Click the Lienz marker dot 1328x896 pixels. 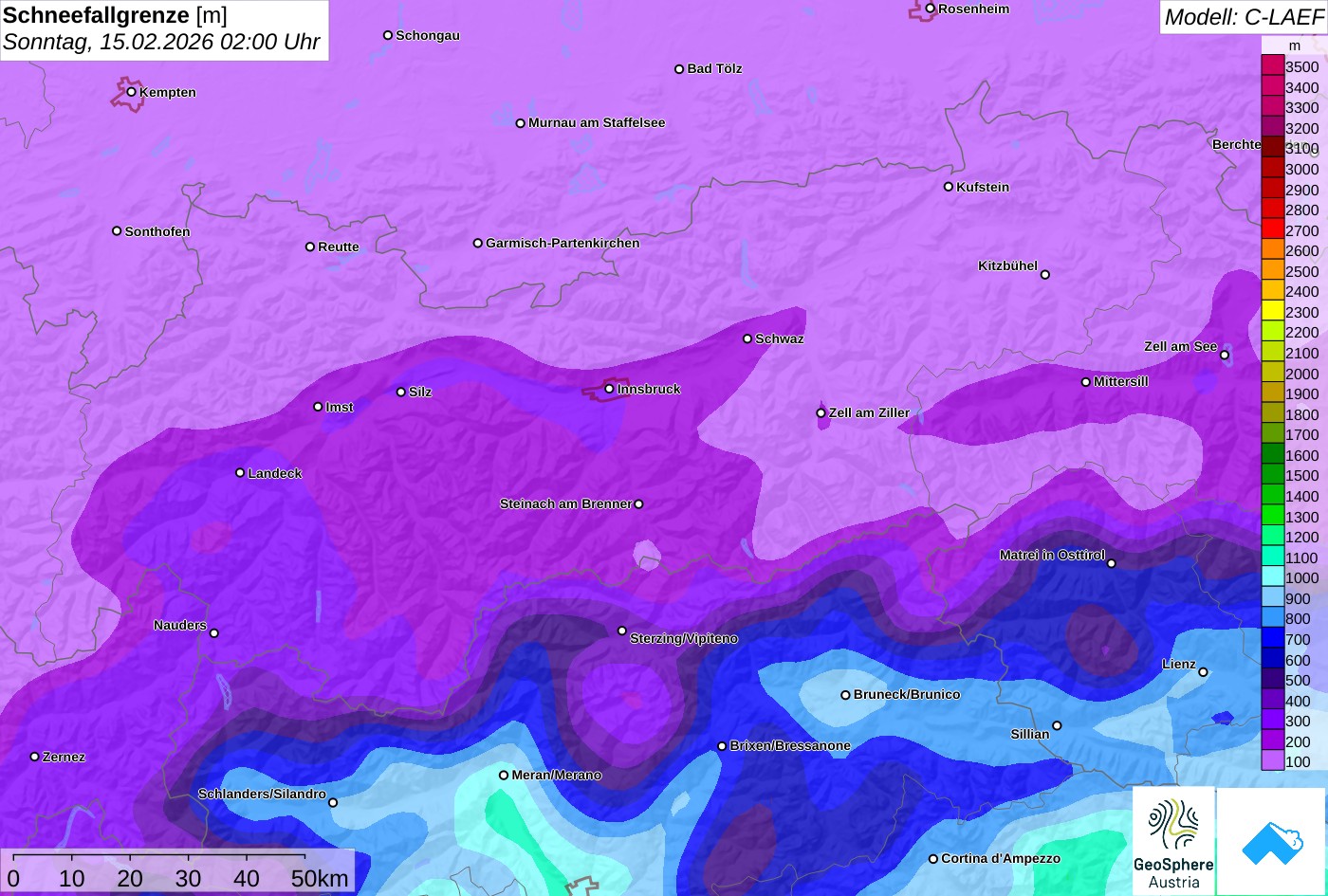click(x=1203, y=672)
